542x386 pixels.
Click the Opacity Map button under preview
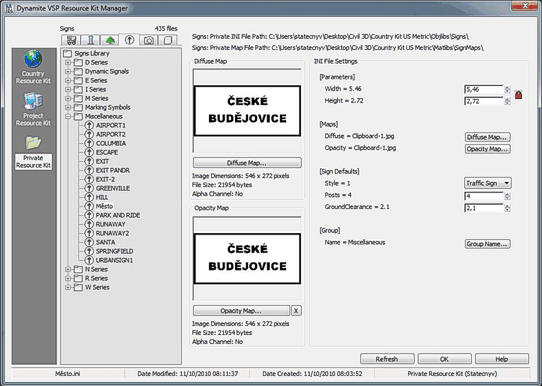pyautogui.click(x=241, y=311)
